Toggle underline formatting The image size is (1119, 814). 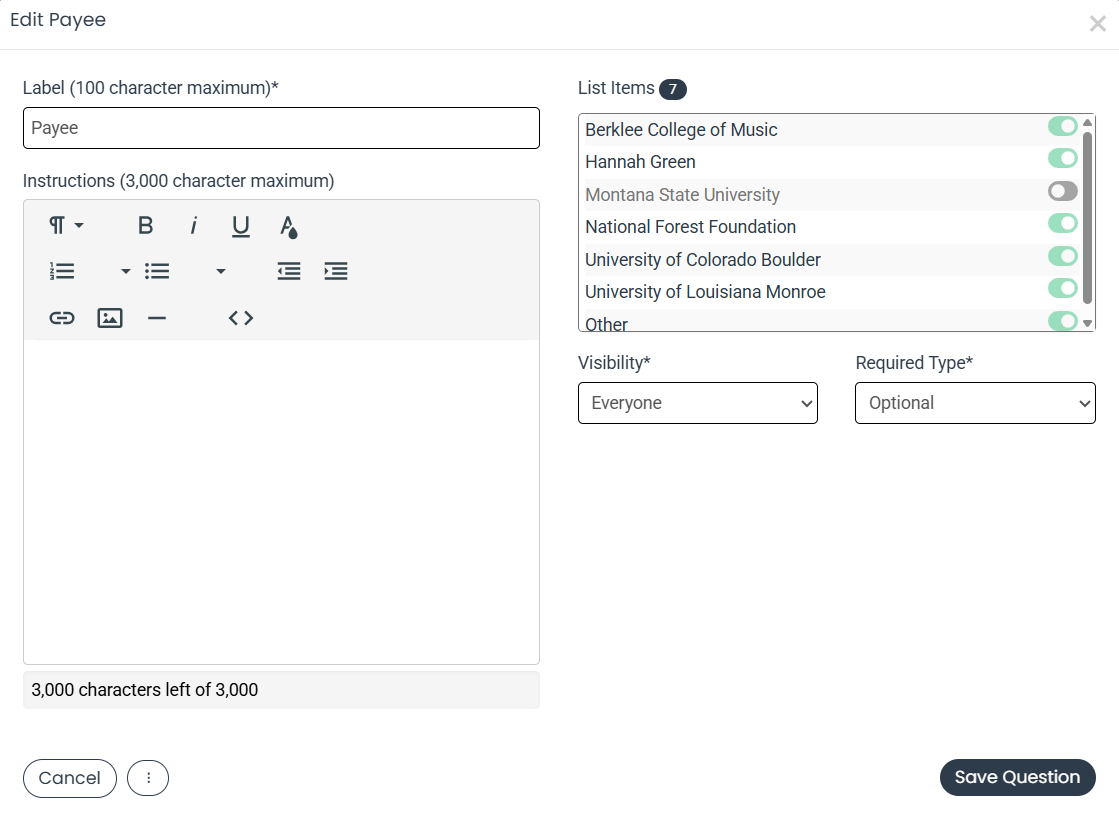click(x=240, y=225)
